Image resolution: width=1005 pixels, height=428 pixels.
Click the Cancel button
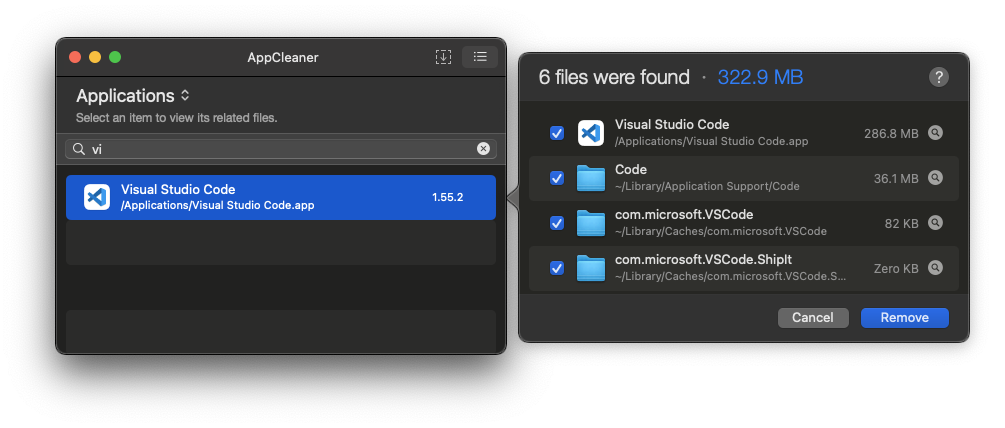pyautogui.click(x=813, y=318)
